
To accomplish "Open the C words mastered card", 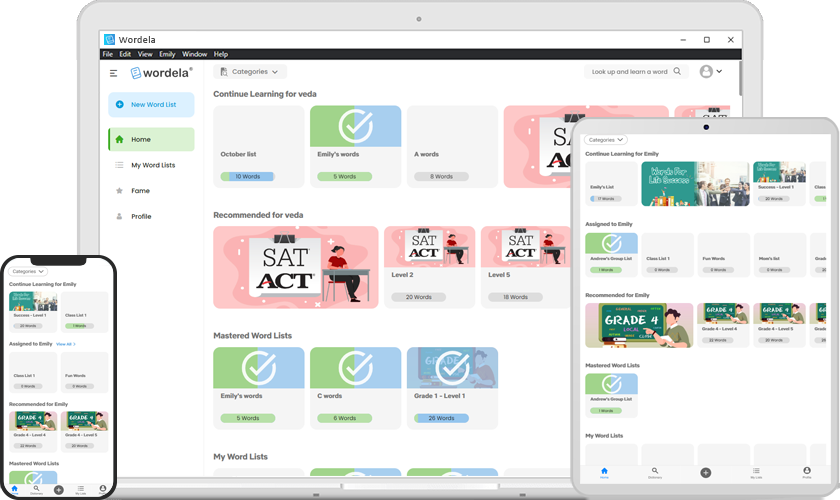I will [356, 388].
